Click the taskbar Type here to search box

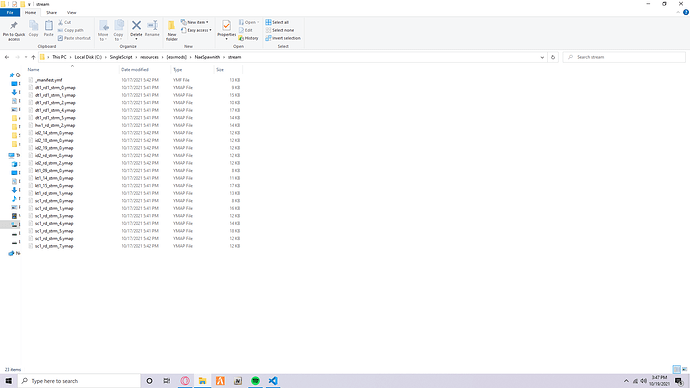[79, 381]
